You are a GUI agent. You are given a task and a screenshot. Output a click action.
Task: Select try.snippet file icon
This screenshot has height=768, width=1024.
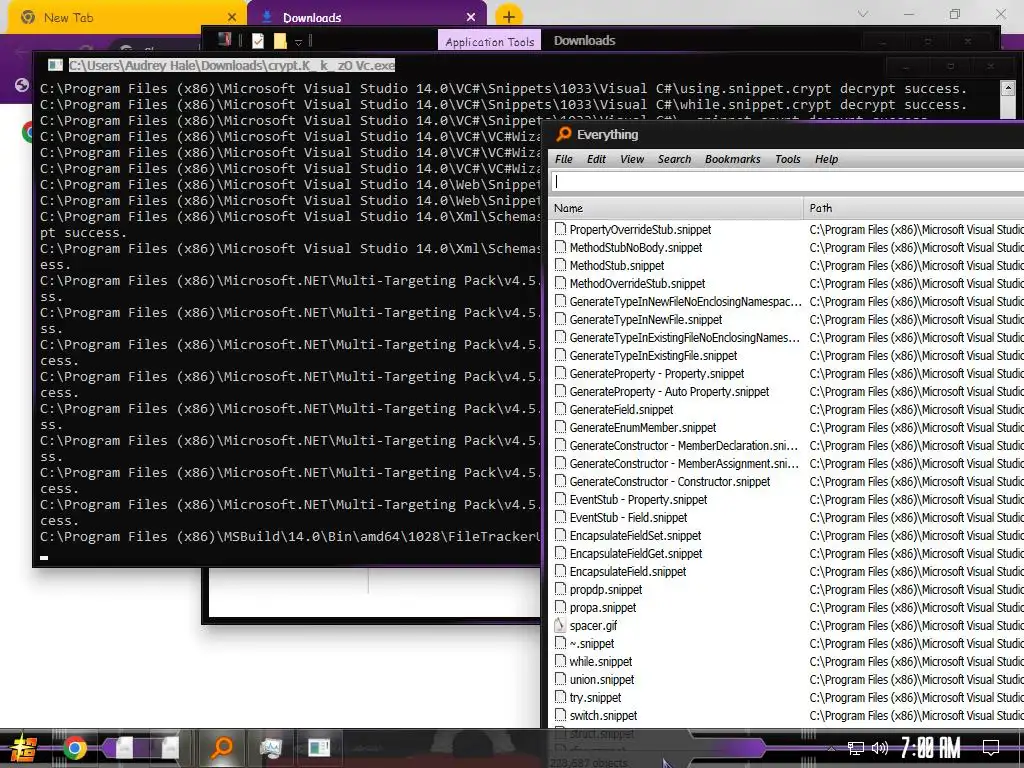pyautogui.click(x=560, y=697)
